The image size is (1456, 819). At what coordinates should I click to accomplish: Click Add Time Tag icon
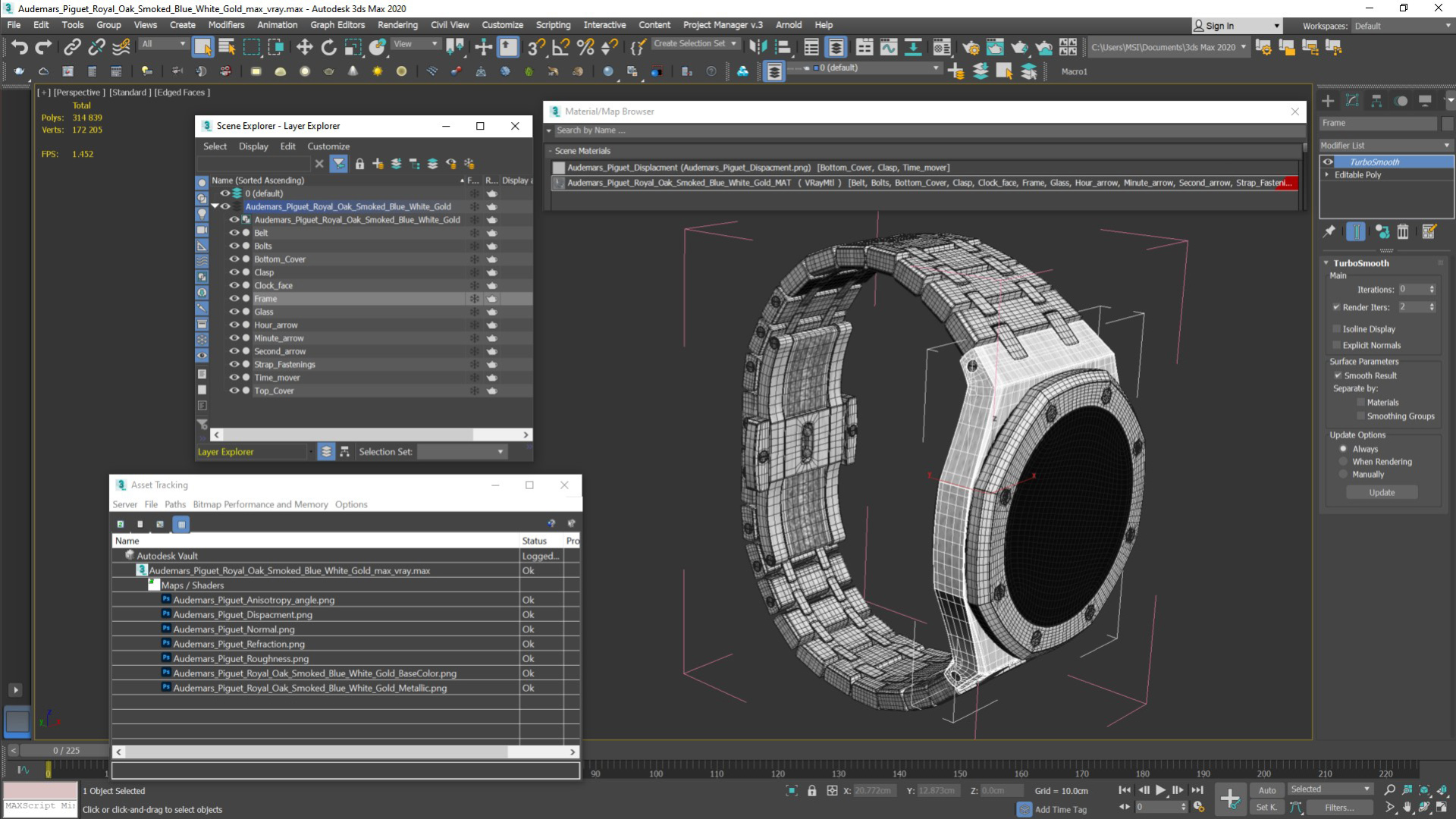click(1025, 809)
